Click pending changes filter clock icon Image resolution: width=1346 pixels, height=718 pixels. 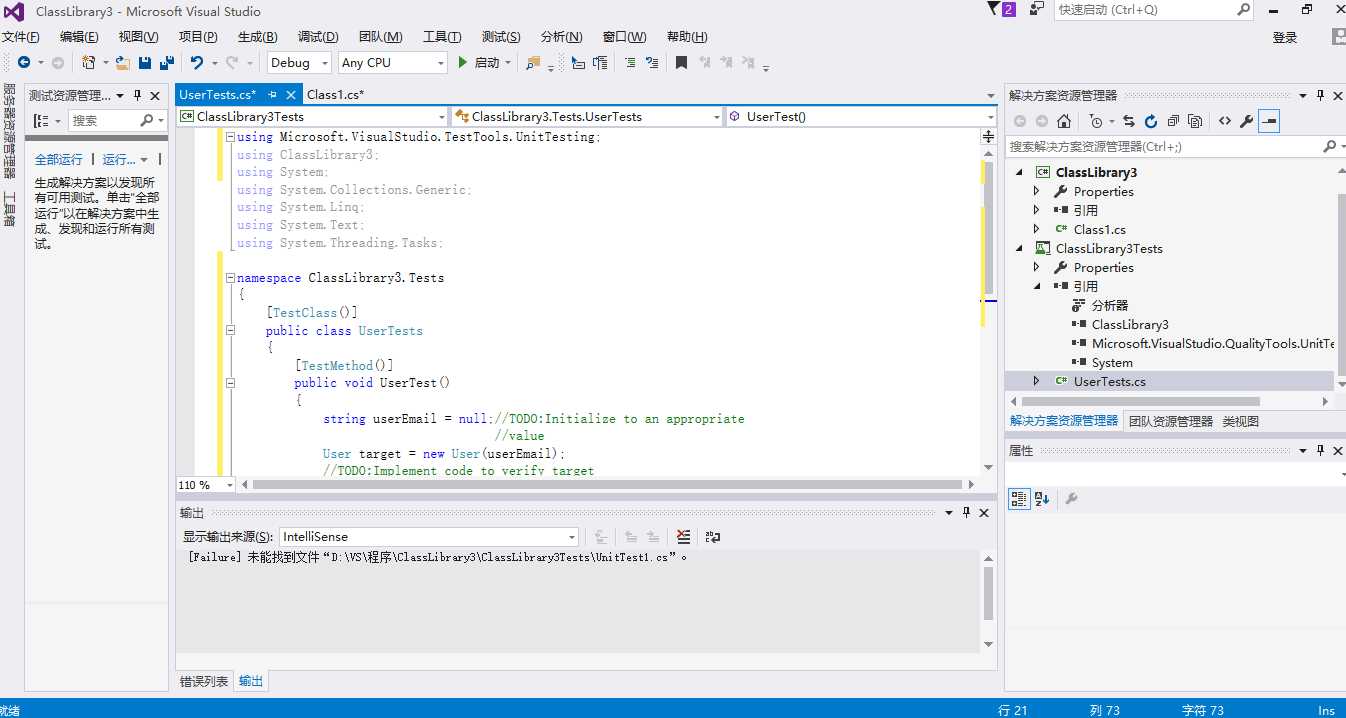click(x=1096, y=121)
